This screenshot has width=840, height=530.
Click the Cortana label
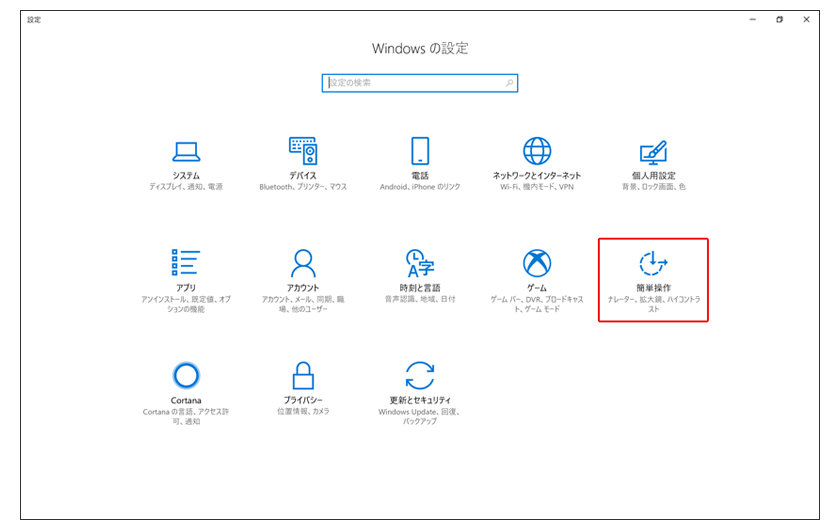(186, 400)
